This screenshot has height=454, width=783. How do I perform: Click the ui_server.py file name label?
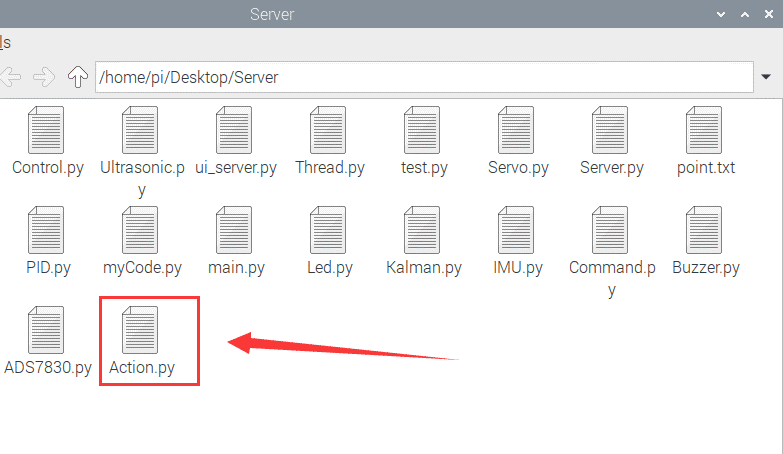[236, 168]
